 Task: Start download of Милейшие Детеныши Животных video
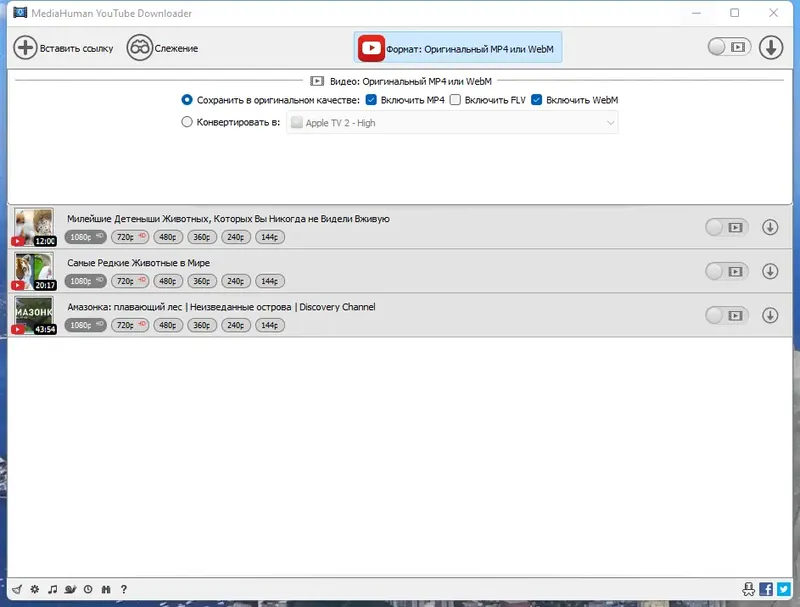(x=770, y=227)
